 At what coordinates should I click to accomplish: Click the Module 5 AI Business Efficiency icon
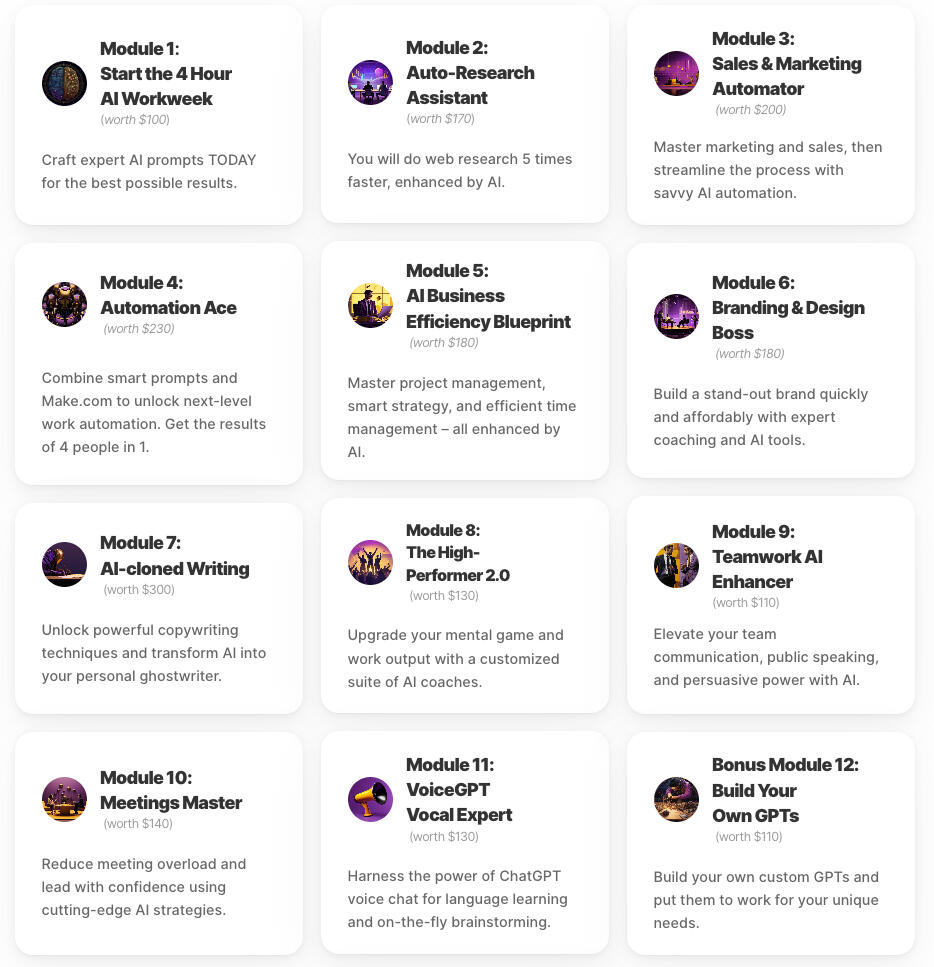(370, 305)
